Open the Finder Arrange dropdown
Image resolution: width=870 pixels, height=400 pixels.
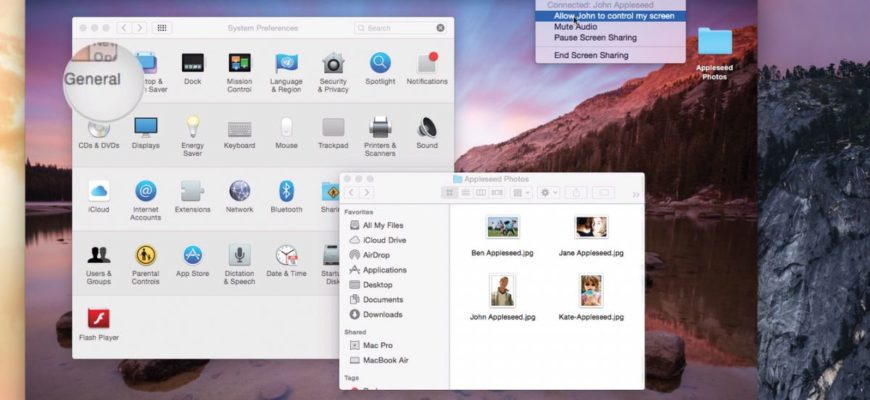[x=520, y=192]
